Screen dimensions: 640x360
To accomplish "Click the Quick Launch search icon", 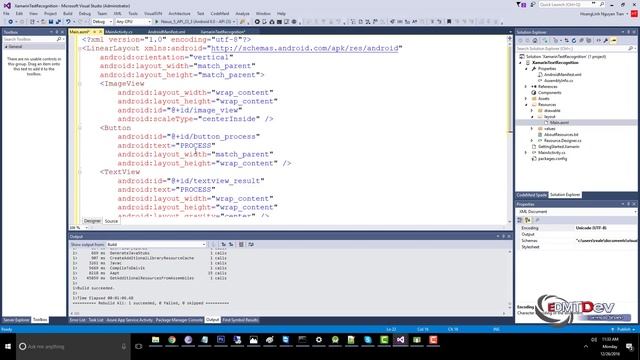I will 602,4.
